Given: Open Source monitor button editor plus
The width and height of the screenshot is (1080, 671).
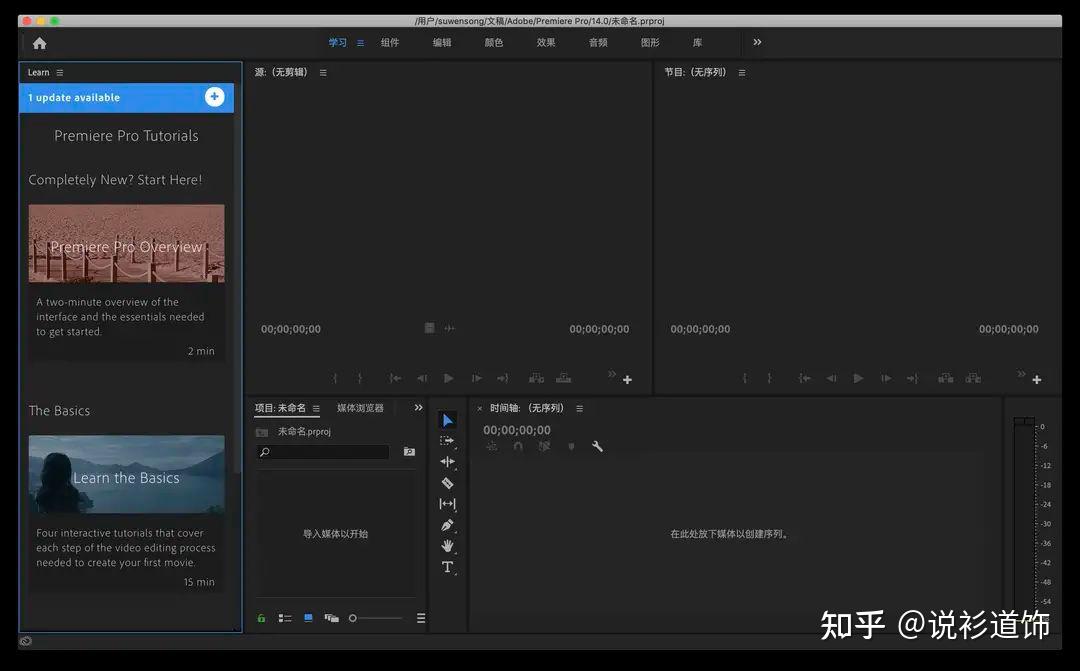Looking at the screenshot, I should pos(627,380).
